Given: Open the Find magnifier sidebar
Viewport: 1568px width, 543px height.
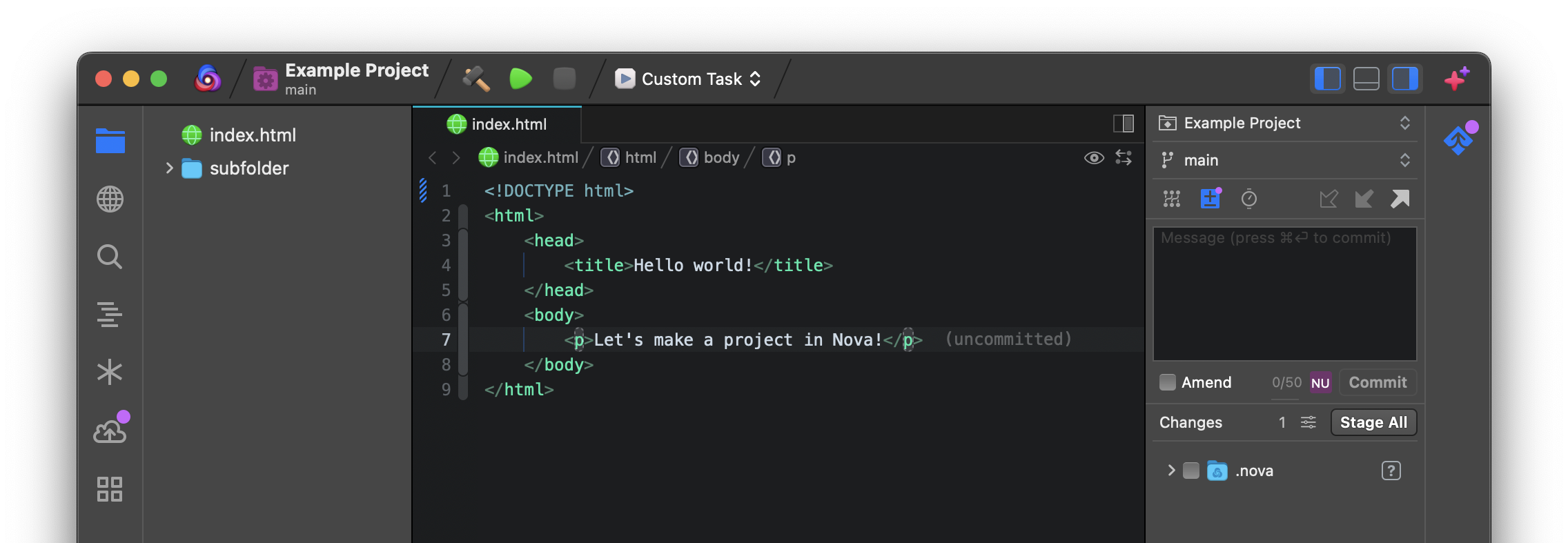Looking at the screenshot, I should 110,257.
